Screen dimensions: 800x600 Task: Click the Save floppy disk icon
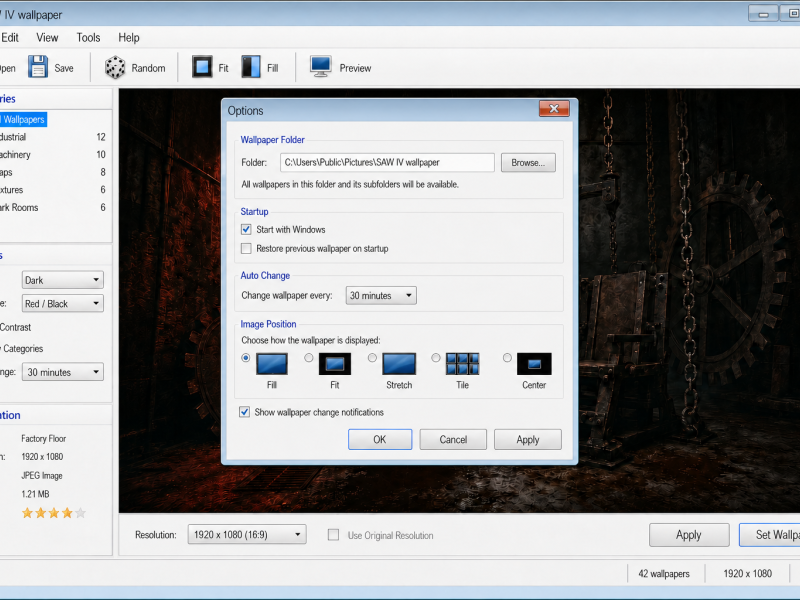click(38, 67)
